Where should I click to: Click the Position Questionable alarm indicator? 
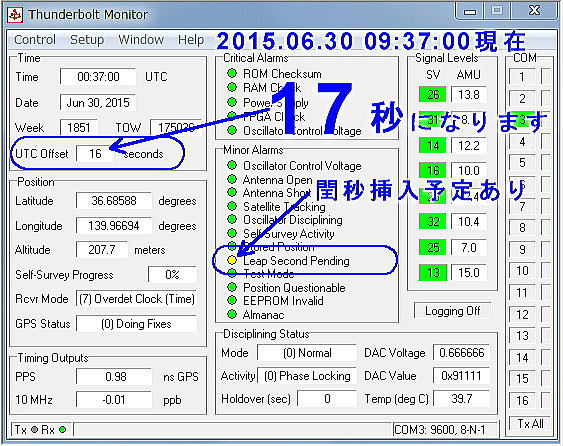click(x=232, y=287)
